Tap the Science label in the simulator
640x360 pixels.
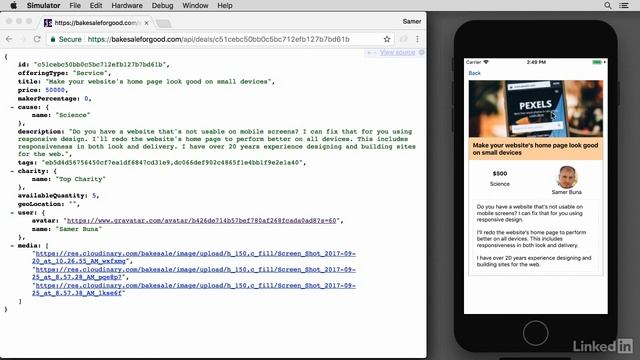tap(500, 184)
